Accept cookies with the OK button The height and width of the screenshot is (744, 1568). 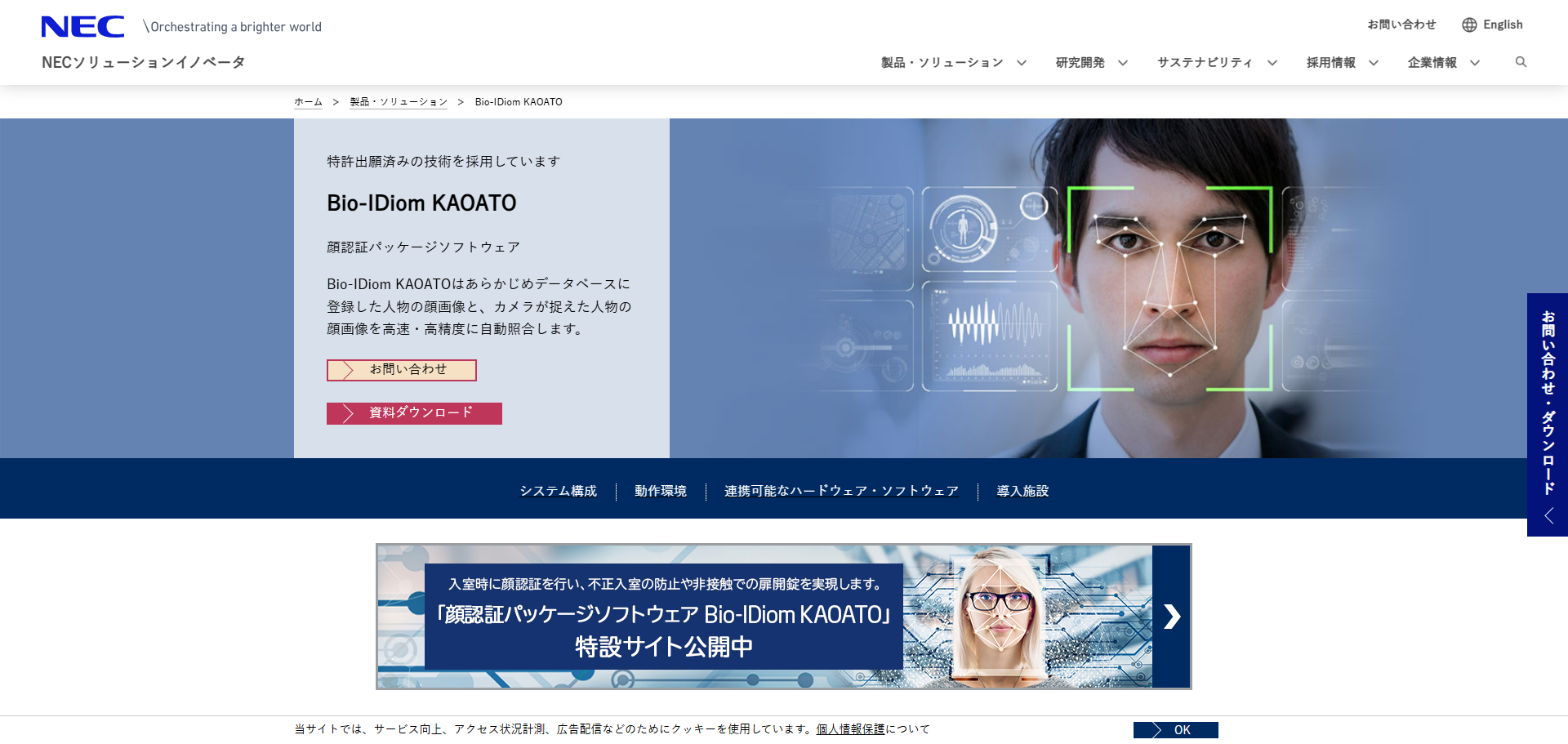pyautogui.click(x=1175, y=730)
